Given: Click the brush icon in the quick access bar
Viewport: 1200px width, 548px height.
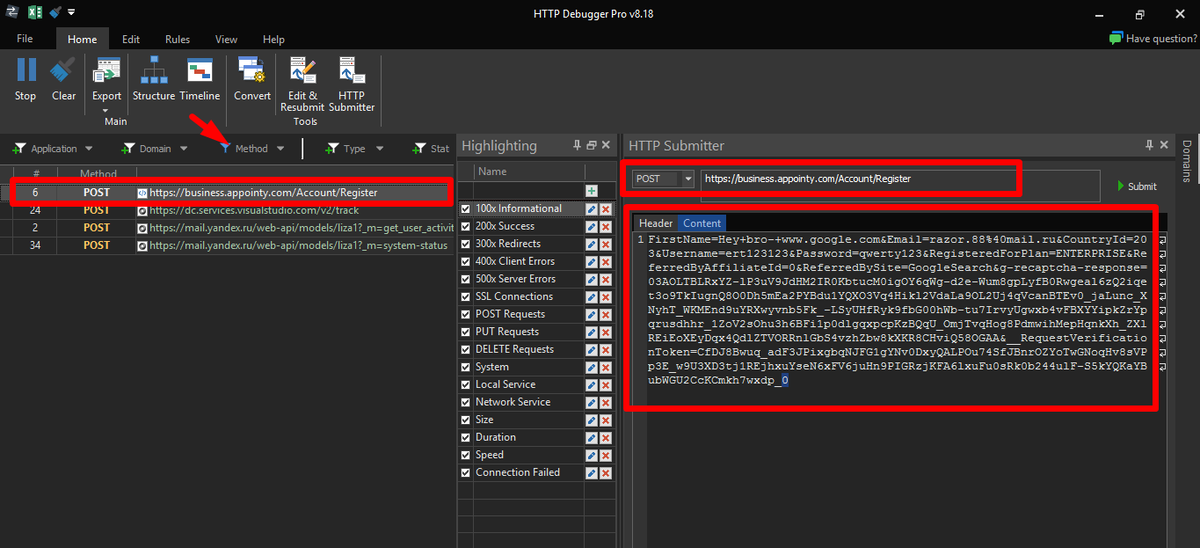Looking at the screenshot, I should 55,12.
